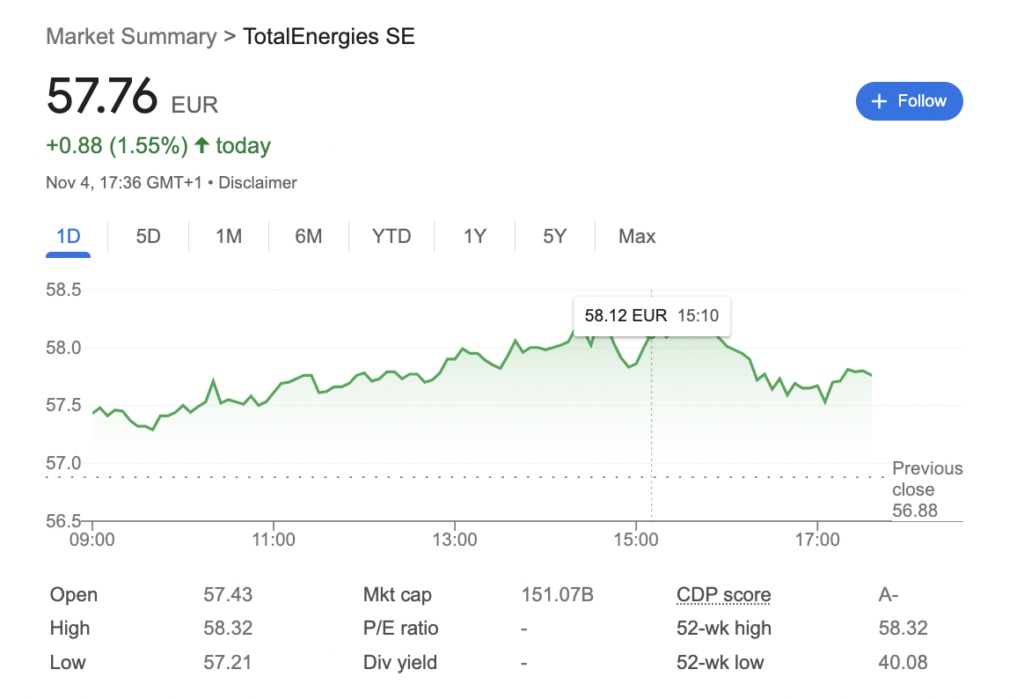Viewport: 1024px width, 699px height.
Task: Click the 56.5 y-axis label
Action: [63, 521]
